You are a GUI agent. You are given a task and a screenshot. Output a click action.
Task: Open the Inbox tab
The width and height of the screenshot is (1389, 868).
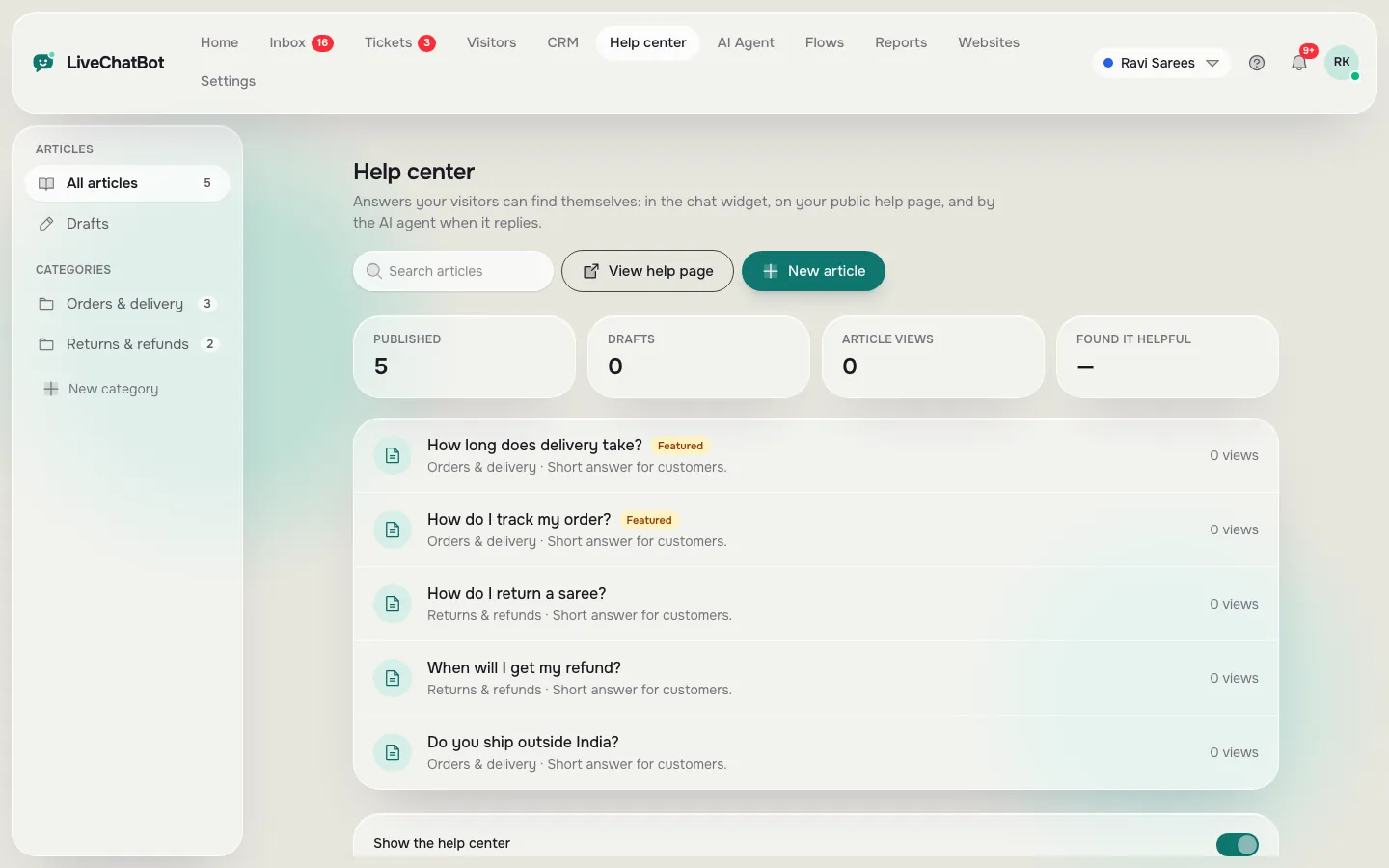coord(301,42)
